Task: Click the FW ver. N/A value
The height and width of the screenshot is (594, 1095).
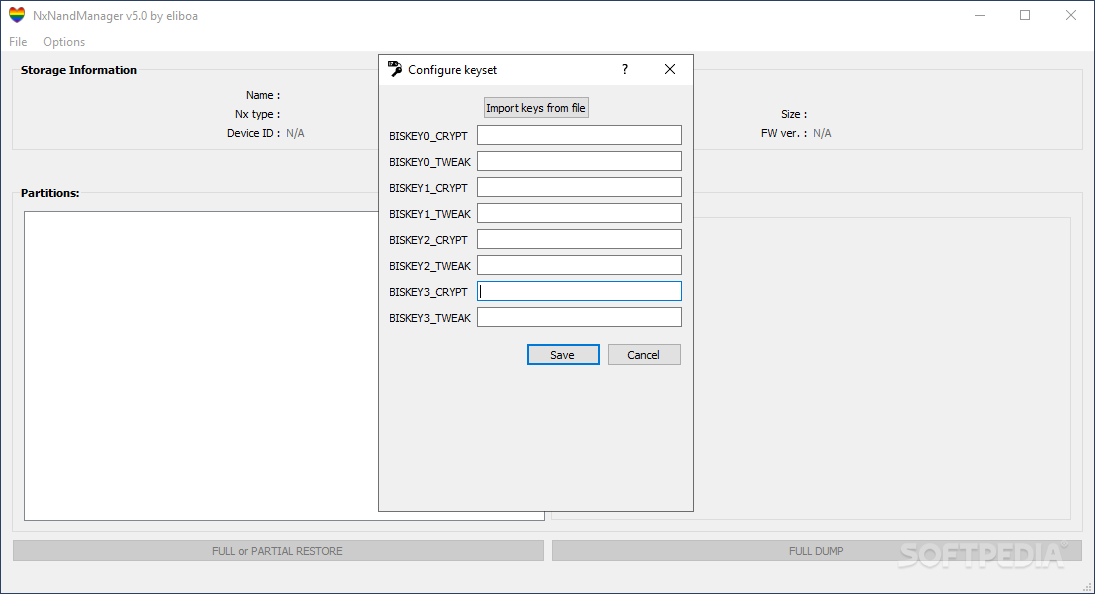Action: point(822,133)
